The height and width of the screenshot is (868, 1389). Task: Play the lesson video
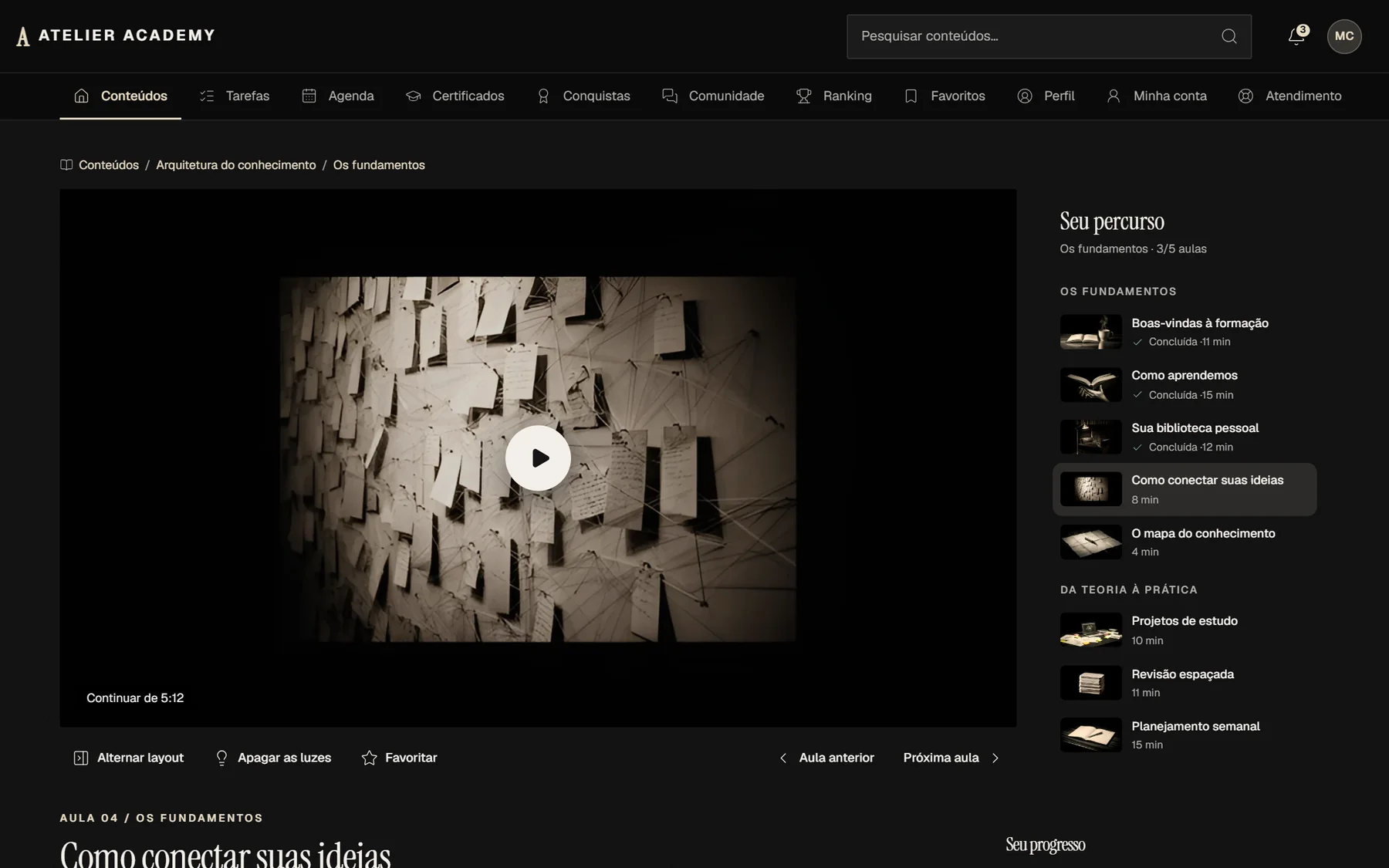538,458
